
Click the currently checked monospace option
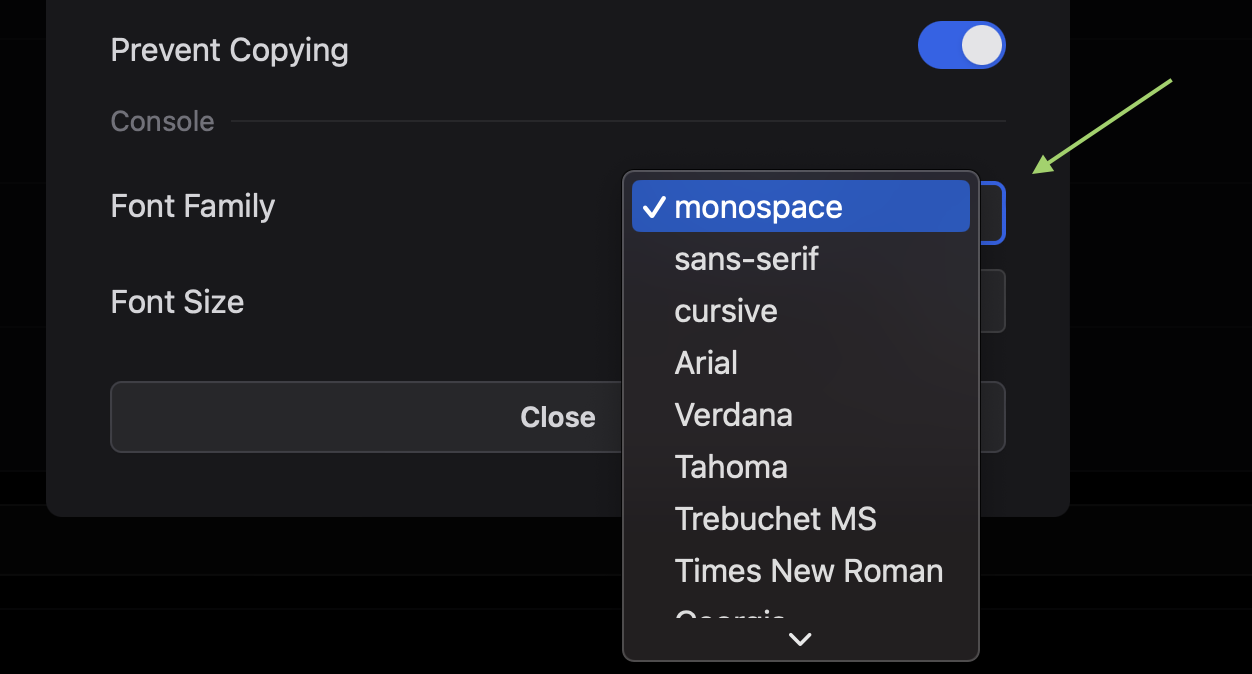[x=758, y=206]
